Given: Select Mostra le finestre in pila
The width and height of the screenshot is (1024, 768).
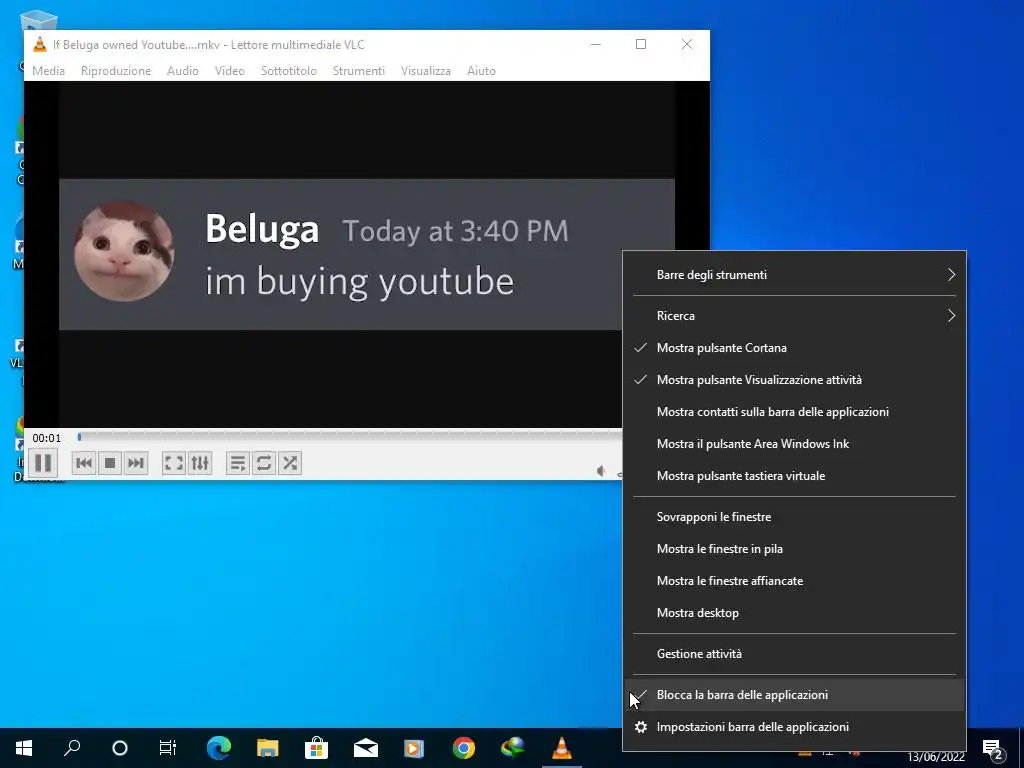Looking at the screenshot, I should [x=794, y=549].
